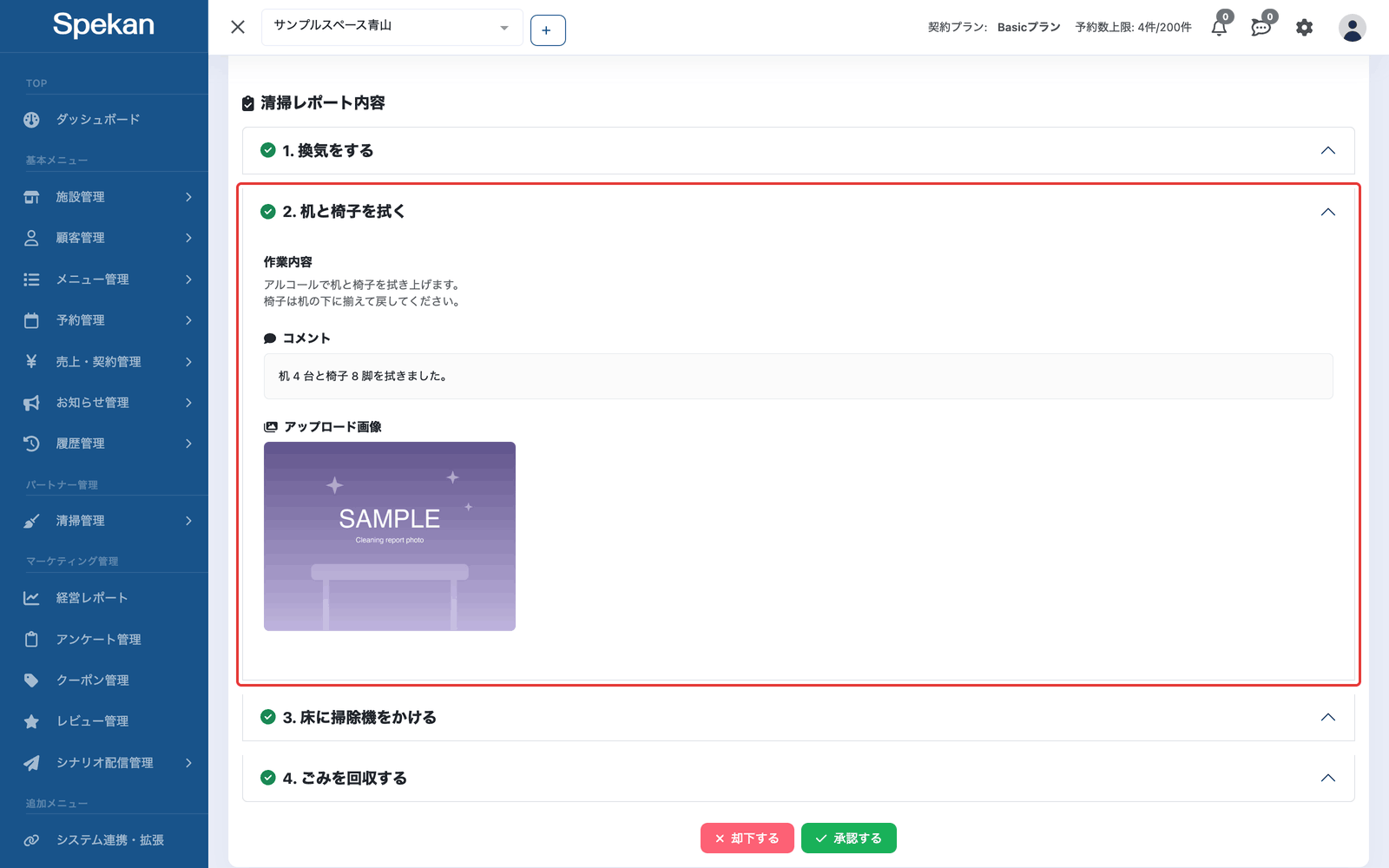
Task: Go to ダッシュボード in the sidebar
Action: tap(104, 120)
